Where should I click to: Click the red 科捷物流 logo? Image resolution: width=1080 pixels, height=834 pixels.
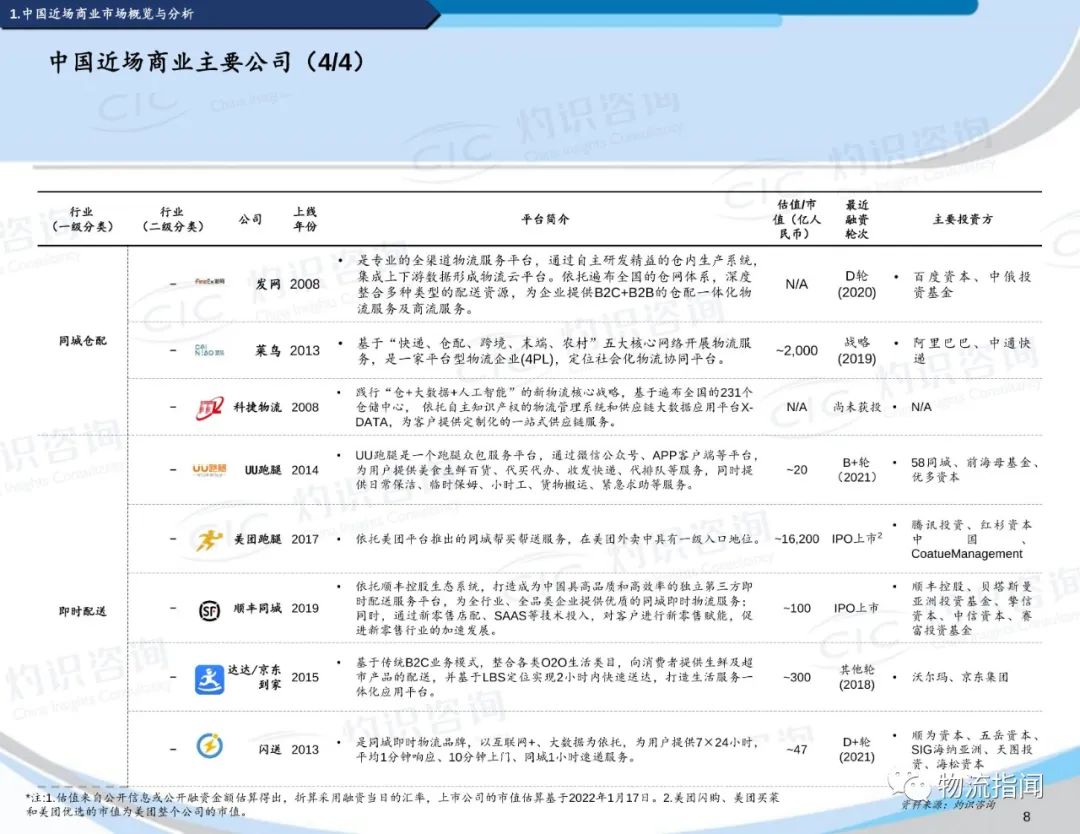209,407
